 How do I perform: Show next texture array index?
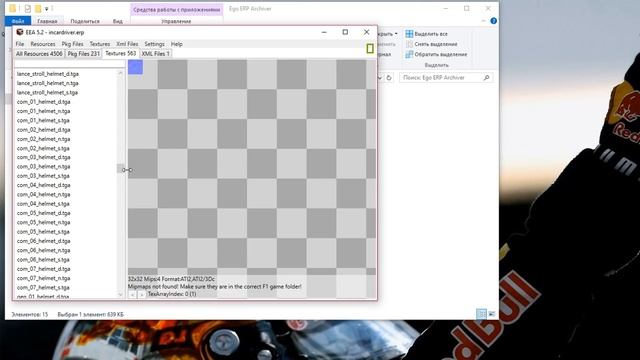coord(142,294)
